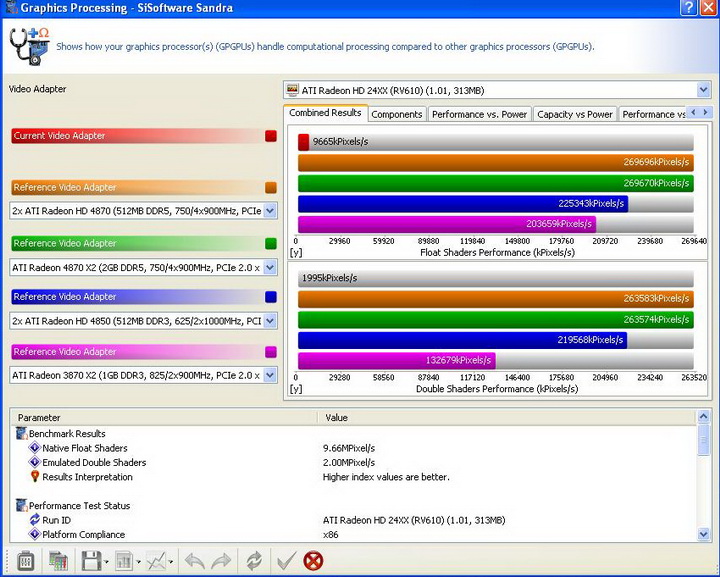Image resolution: width=720 pixels, height=577 pixels.
Task: Click the Platform Compliance diamond icon
Action: [x=34, y=534]
